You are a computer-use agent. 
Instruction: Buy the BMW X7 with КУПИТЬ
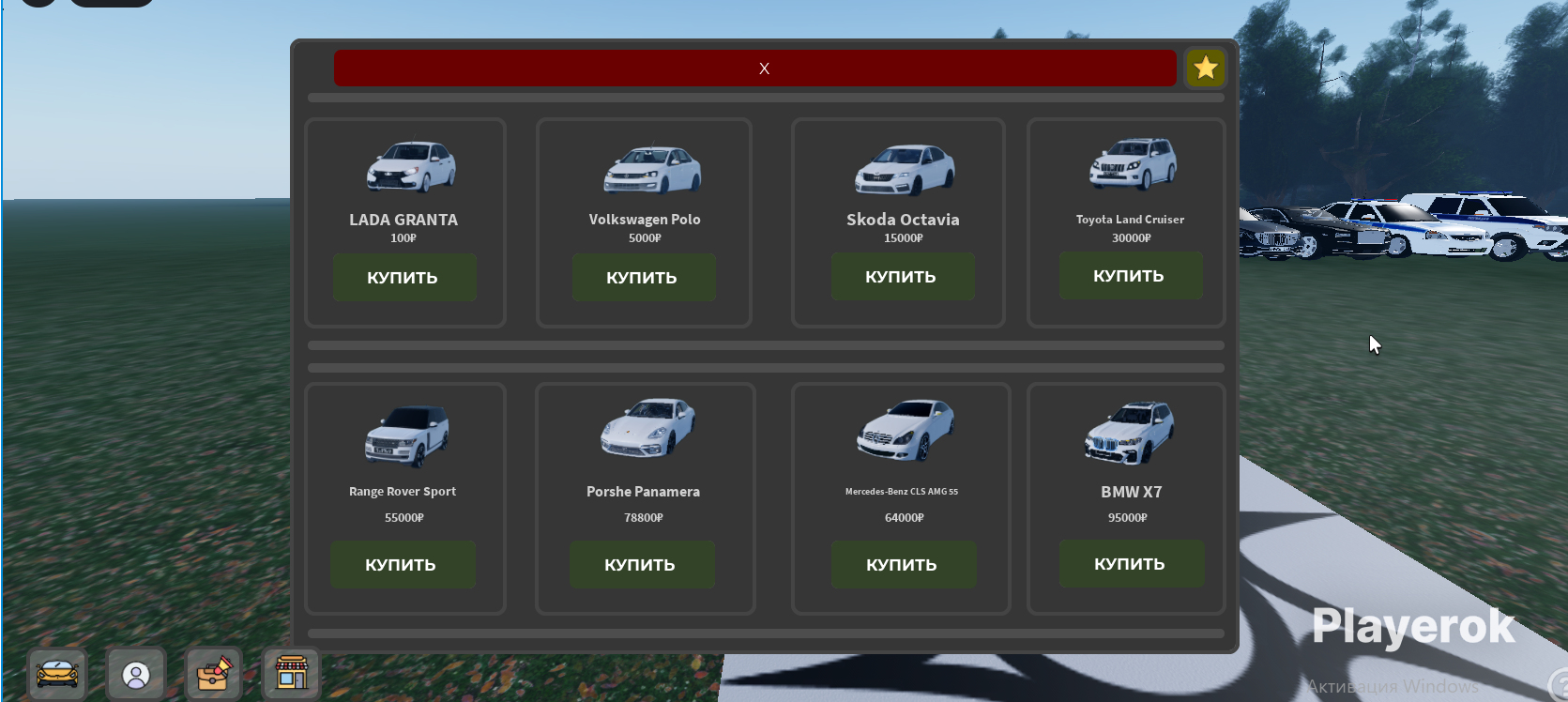[x=1132, y=564]
